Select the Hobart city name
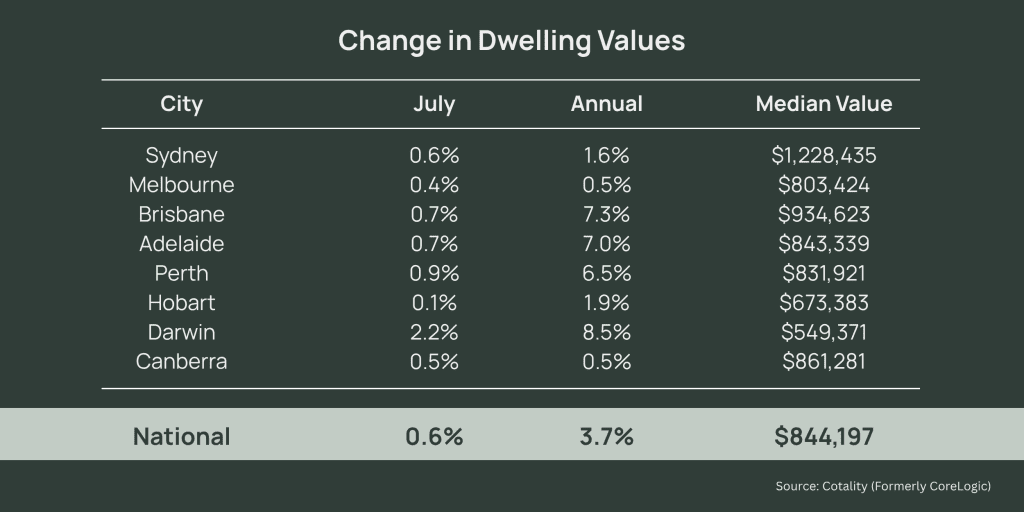Screen dimensions: 1024x512 coord(181,302)
